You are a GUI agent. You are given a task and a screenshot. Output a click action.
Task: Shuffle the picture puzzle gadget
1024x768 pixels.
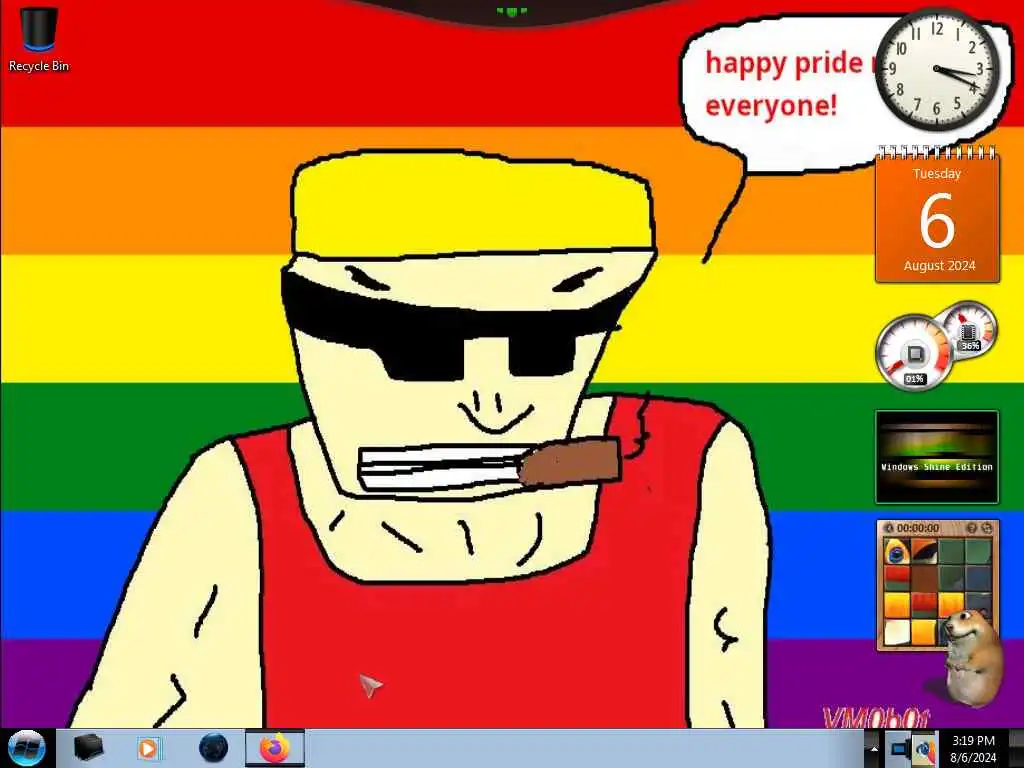point(987,528)
